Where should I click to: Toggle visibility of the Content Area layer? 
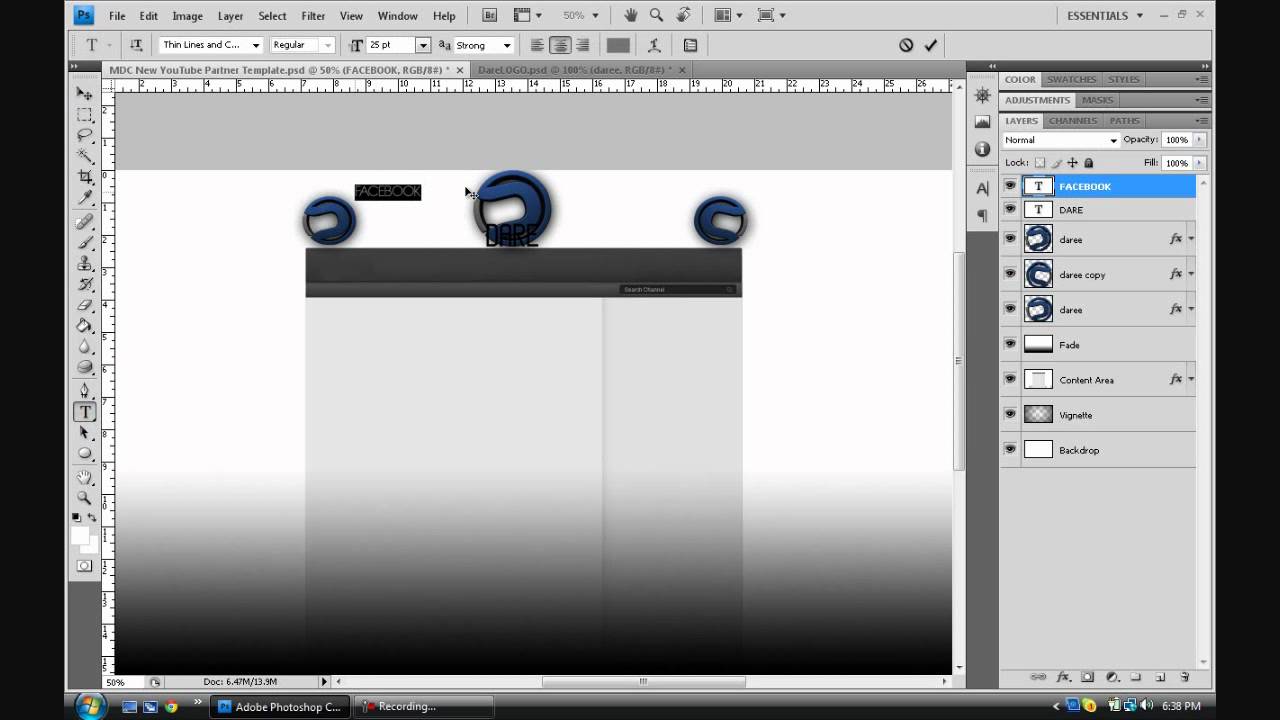tap(1010, 379)
